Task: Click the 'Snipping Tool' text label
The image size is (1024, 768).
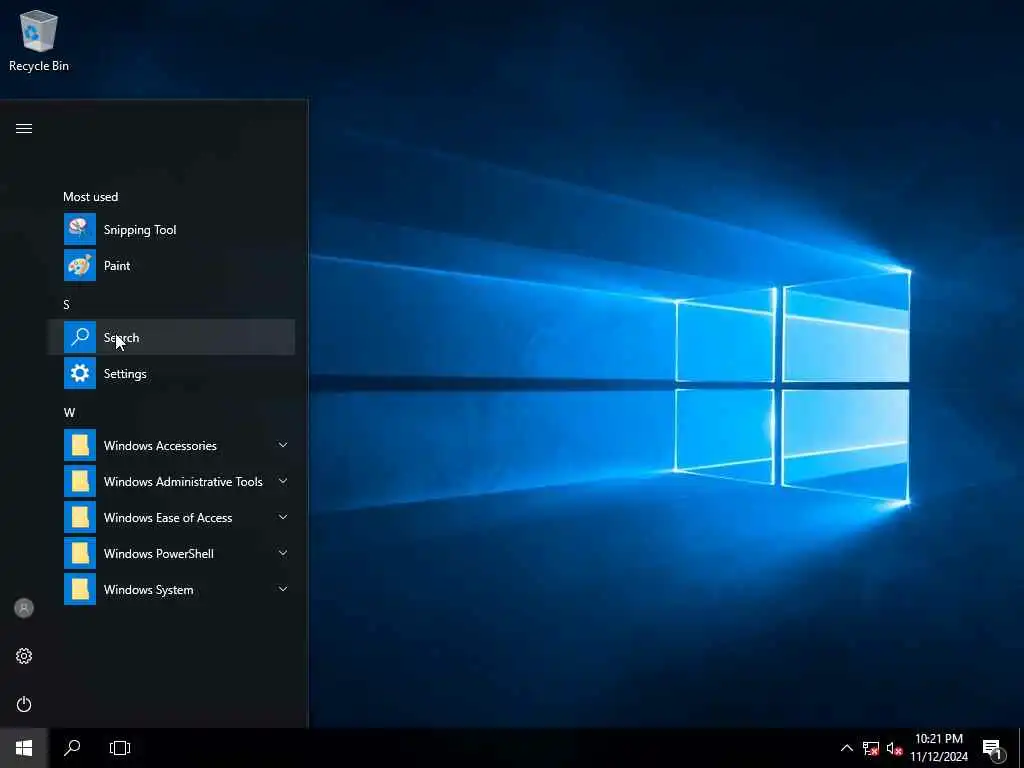Action: click(140, 230)
